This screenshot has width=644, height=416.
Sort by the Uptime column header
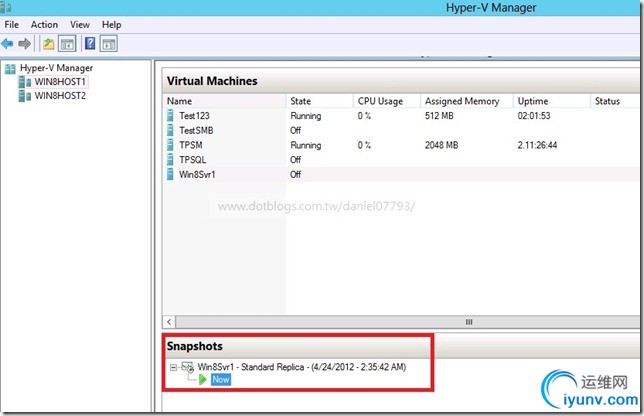552,101
